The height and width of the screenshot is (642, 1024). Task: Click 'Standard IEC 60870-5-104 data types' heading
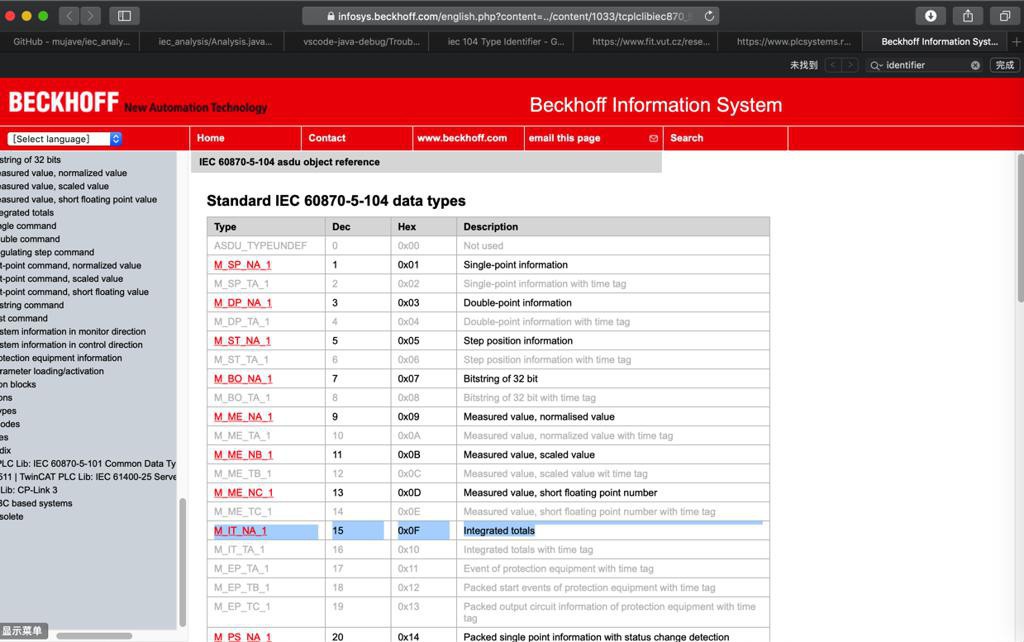coord(336,201)
